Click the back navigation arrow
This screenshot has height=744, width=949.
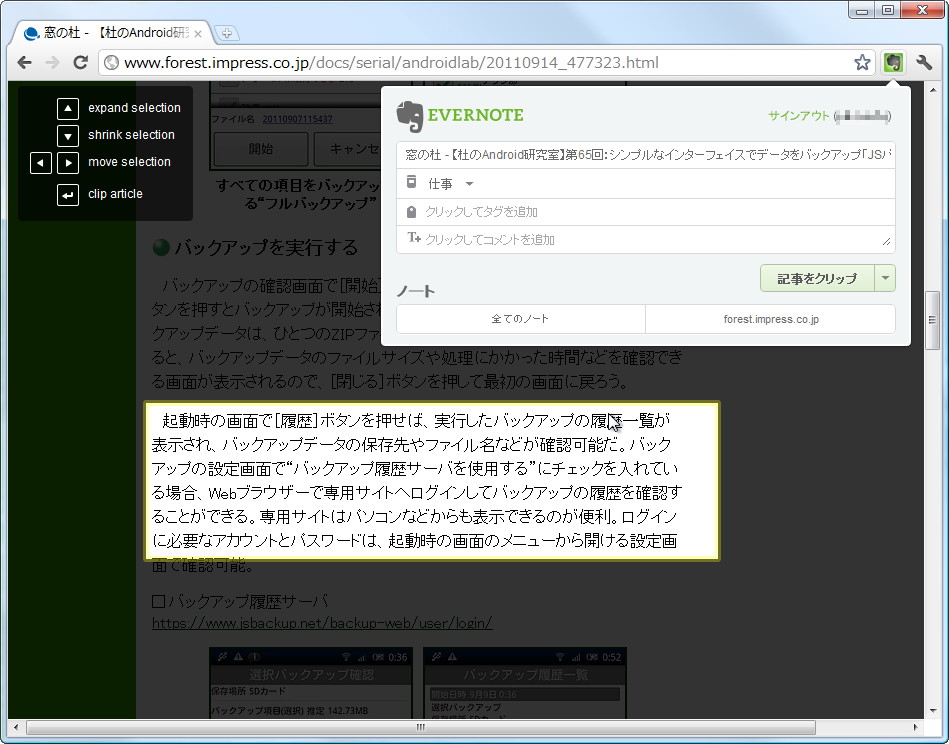(x=24, y=62)
